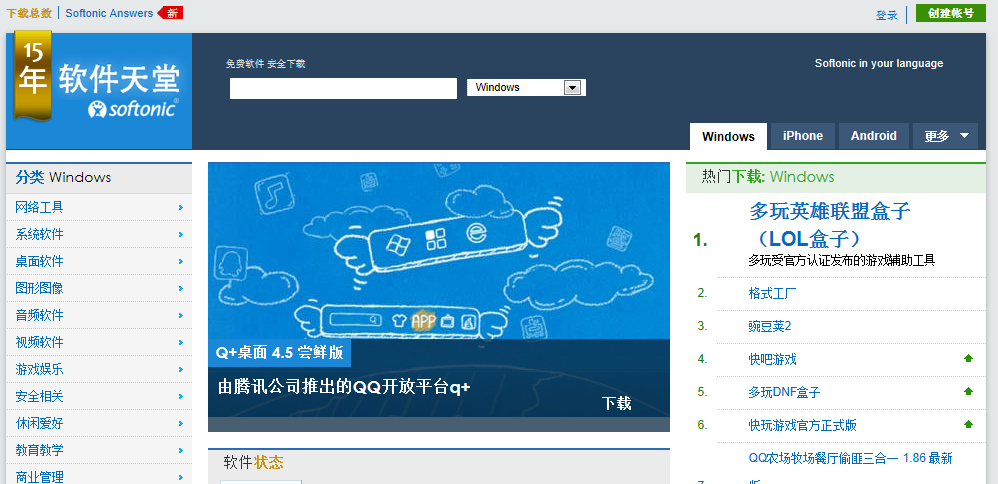998x484 pixels.
Task: Open the Softonic Answers link
Action: 109,13
